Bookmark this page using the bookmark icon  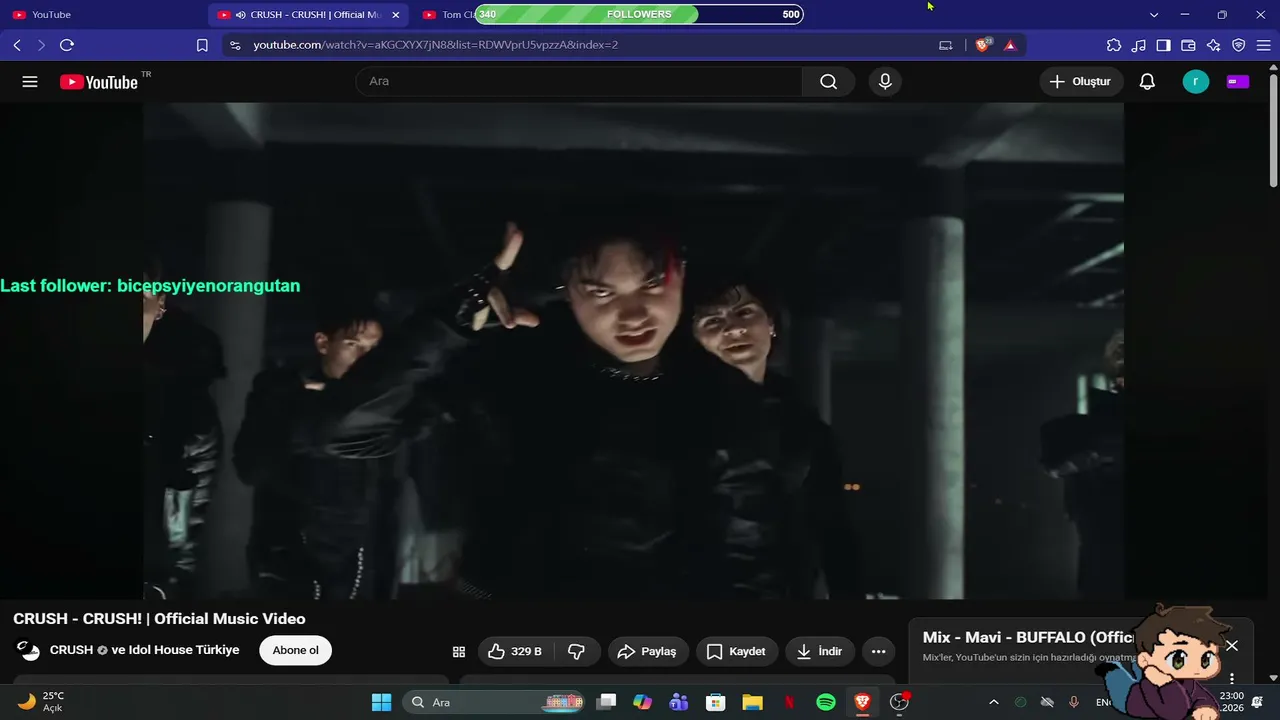(x=202, y=45)
